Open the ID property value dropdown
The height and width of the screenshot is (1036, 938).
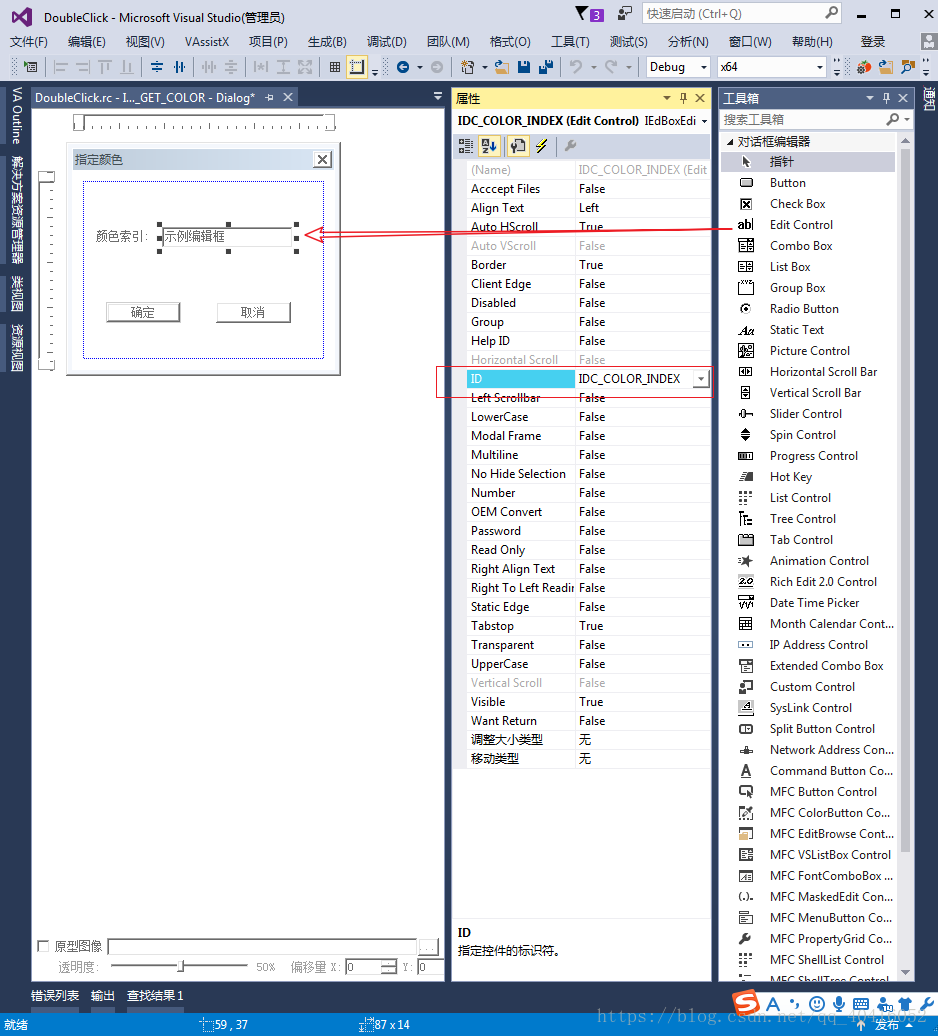coord(700,379)
